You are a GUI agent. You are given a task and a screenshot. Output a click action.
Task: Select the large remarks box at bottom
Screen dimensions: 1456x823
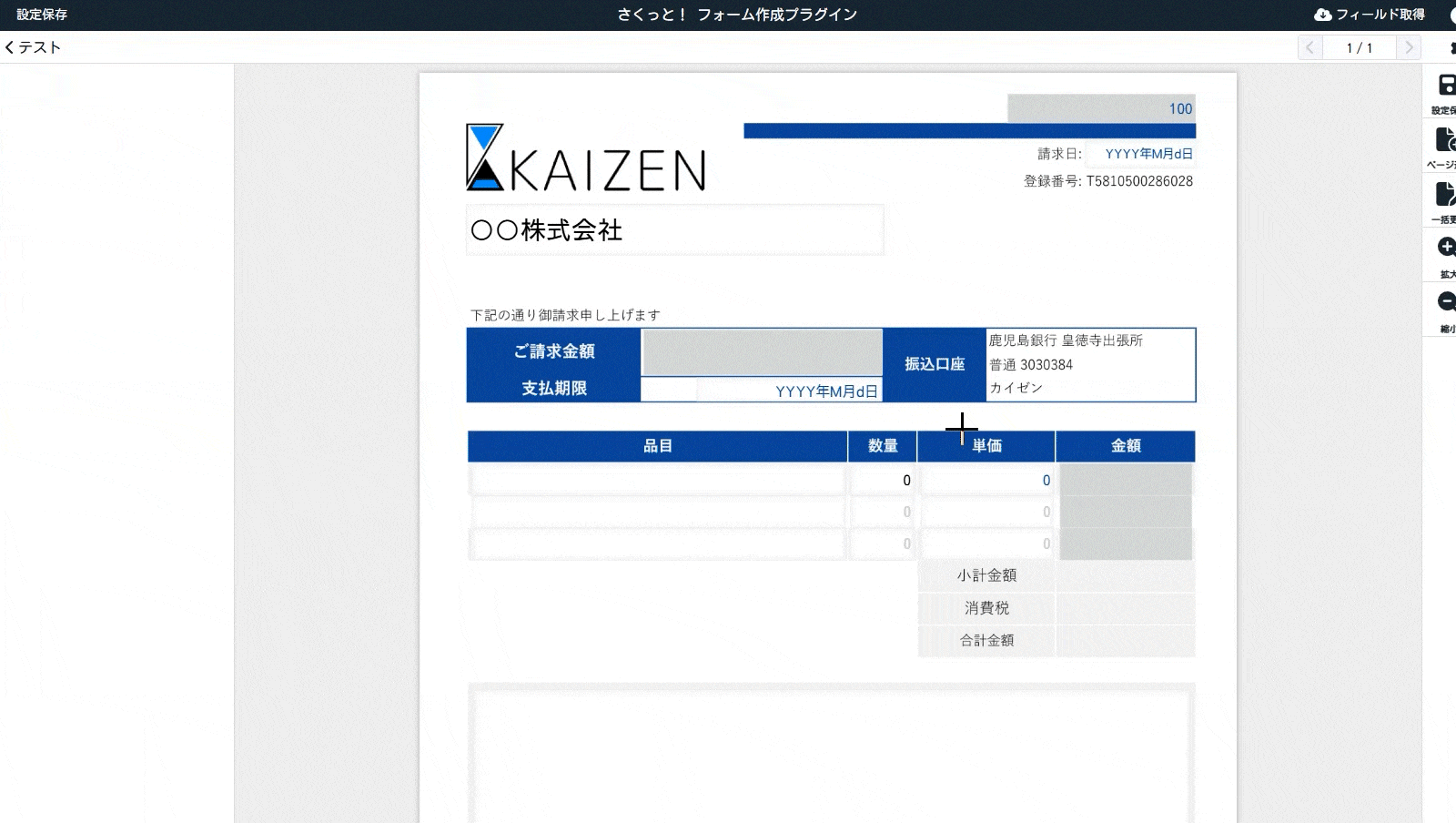830,755
